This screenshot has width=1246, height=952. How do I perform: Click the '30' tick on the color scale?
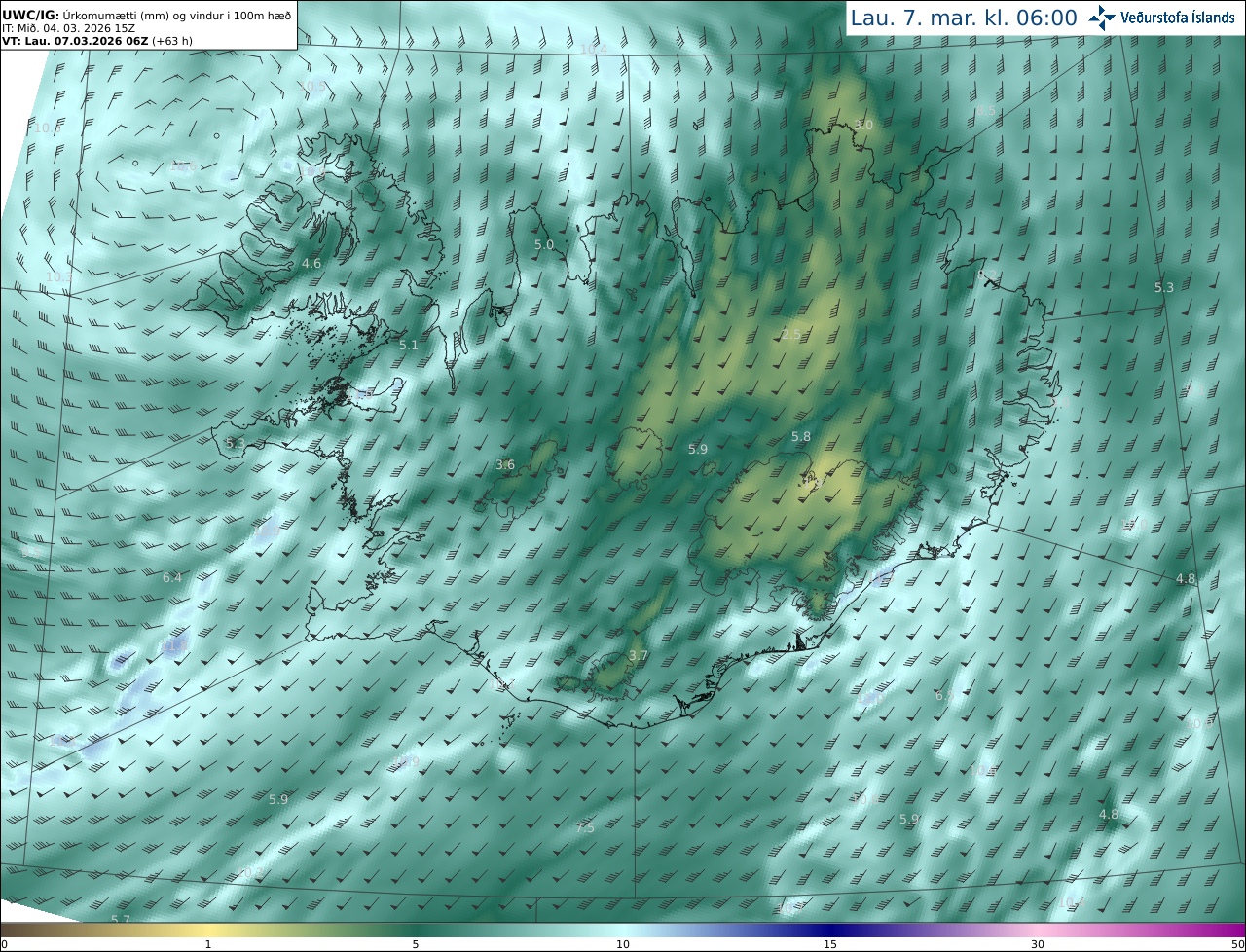pyautogui.click(x=1038, y=944)
